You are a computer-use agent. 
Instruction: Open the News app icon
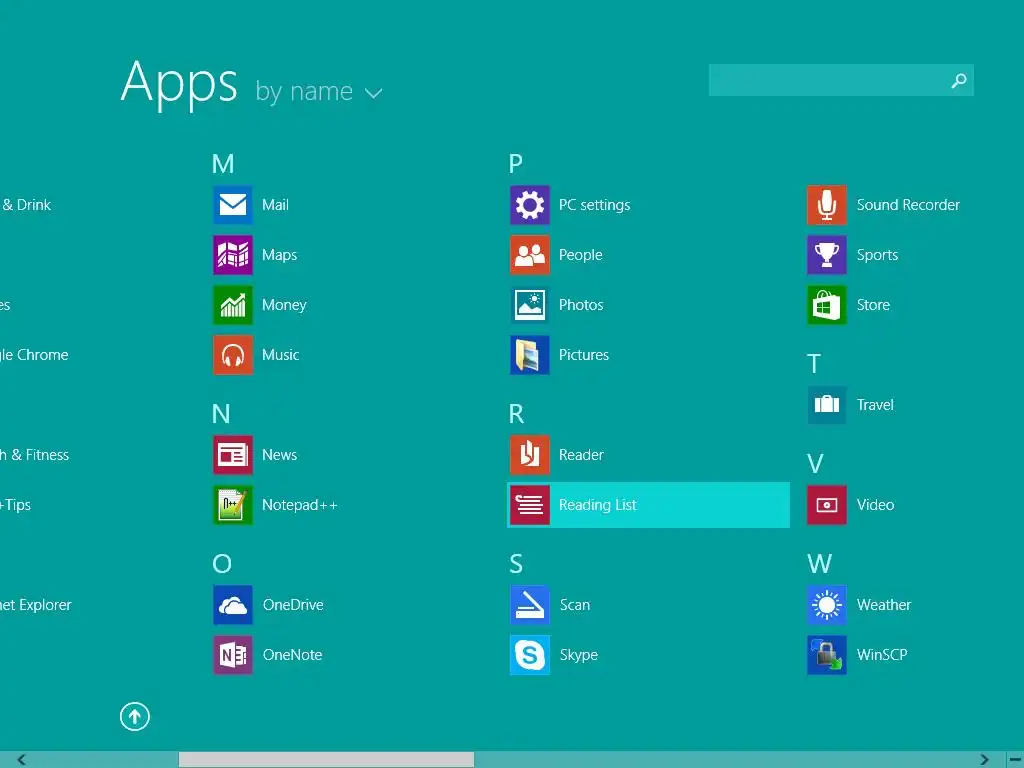[232, 455]
